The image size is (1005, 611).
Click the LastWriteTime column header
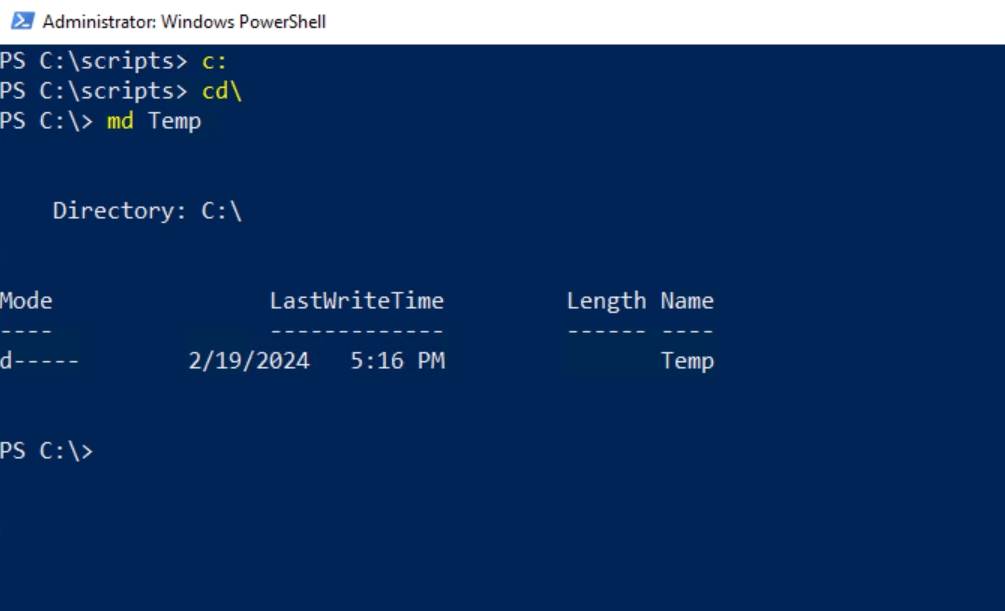pyautogui.click(x=357, y=300)
